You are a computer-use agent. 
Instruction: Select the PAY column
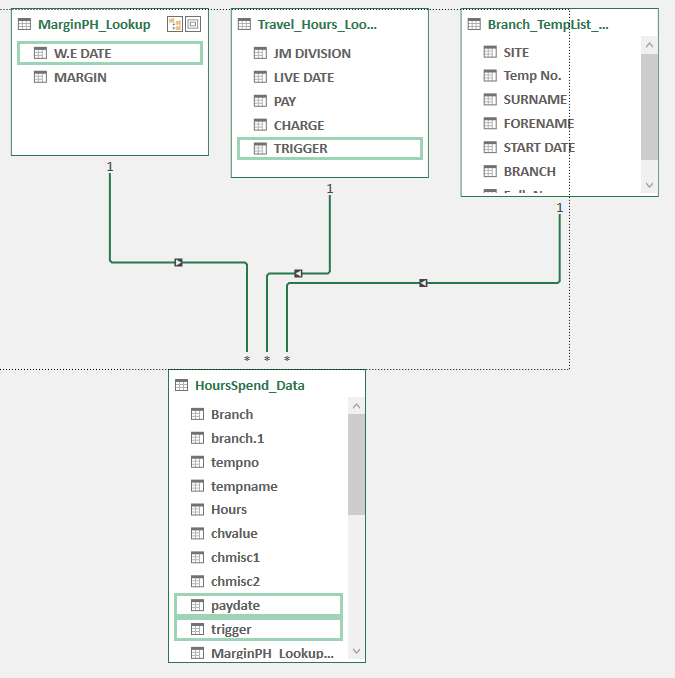click(330, 101)
